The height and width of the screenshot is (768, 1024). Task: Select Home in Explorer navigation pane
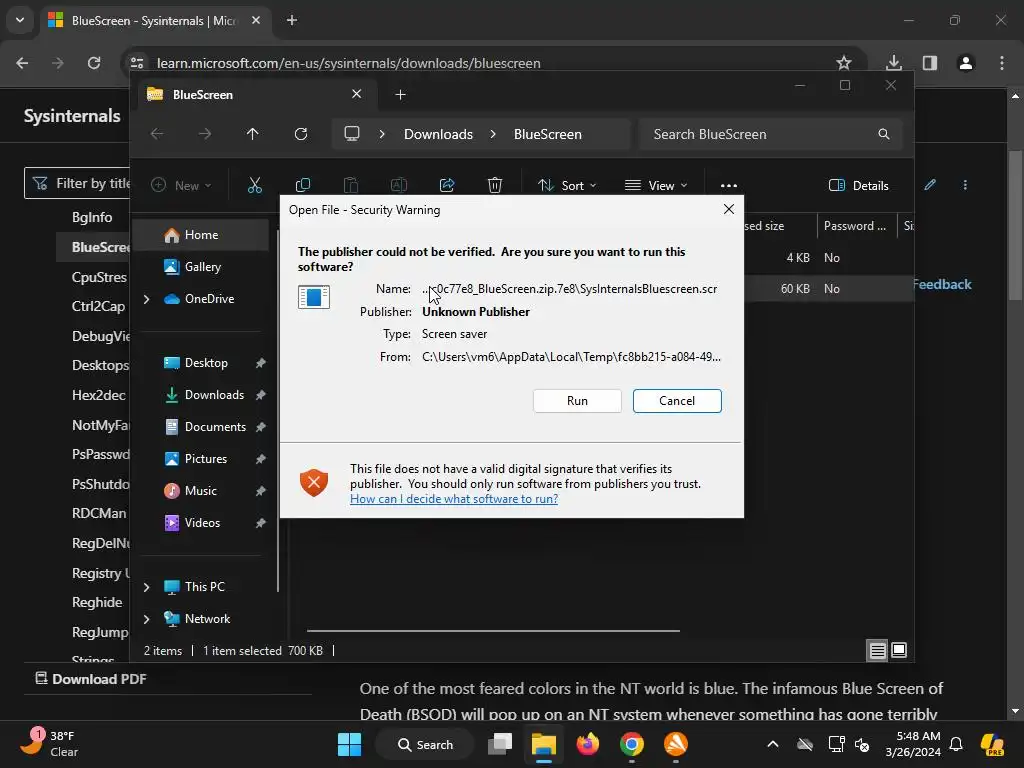[201, 235]
